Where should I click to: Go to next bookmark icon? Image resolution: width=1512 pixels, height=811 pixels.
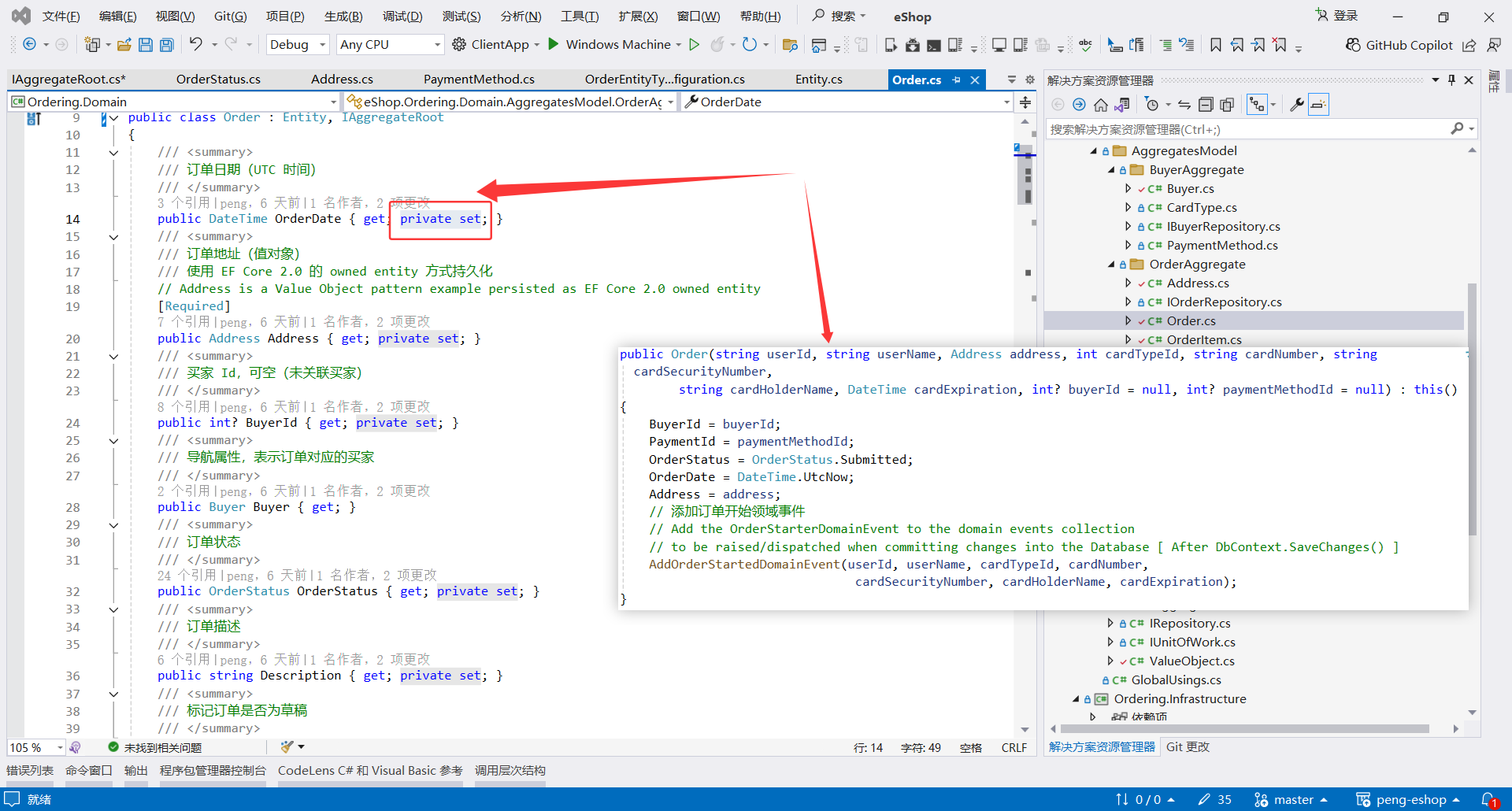point(1258,45)
